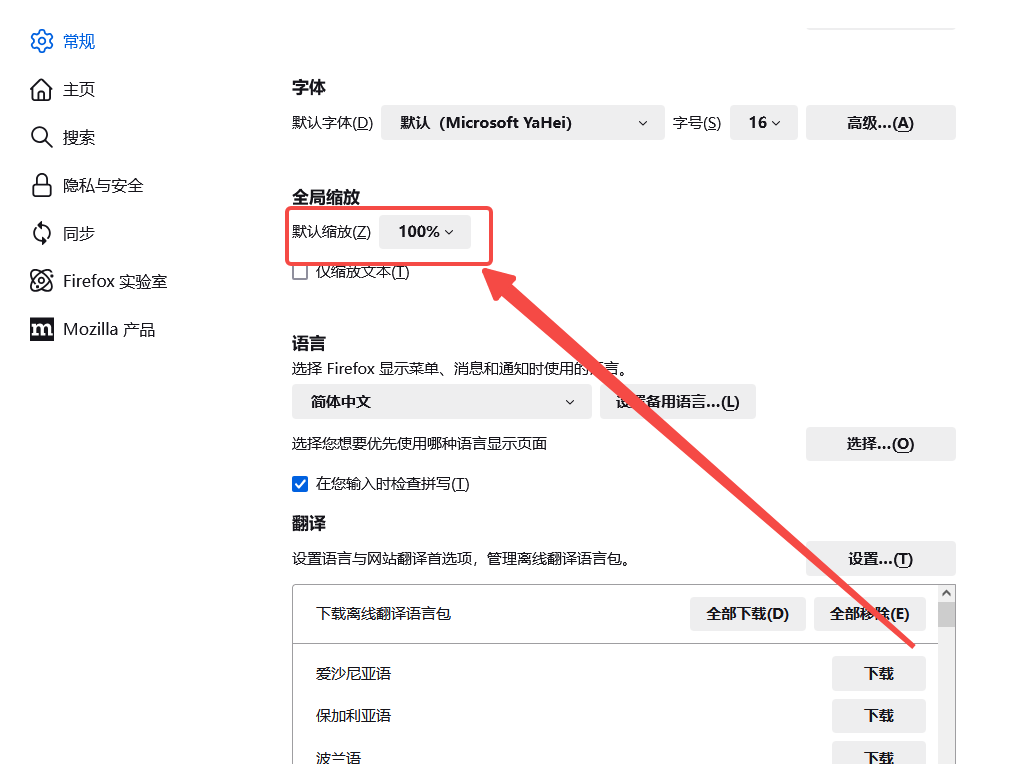
Task: Click the 字号 label
Action: [x=697, y=122]
